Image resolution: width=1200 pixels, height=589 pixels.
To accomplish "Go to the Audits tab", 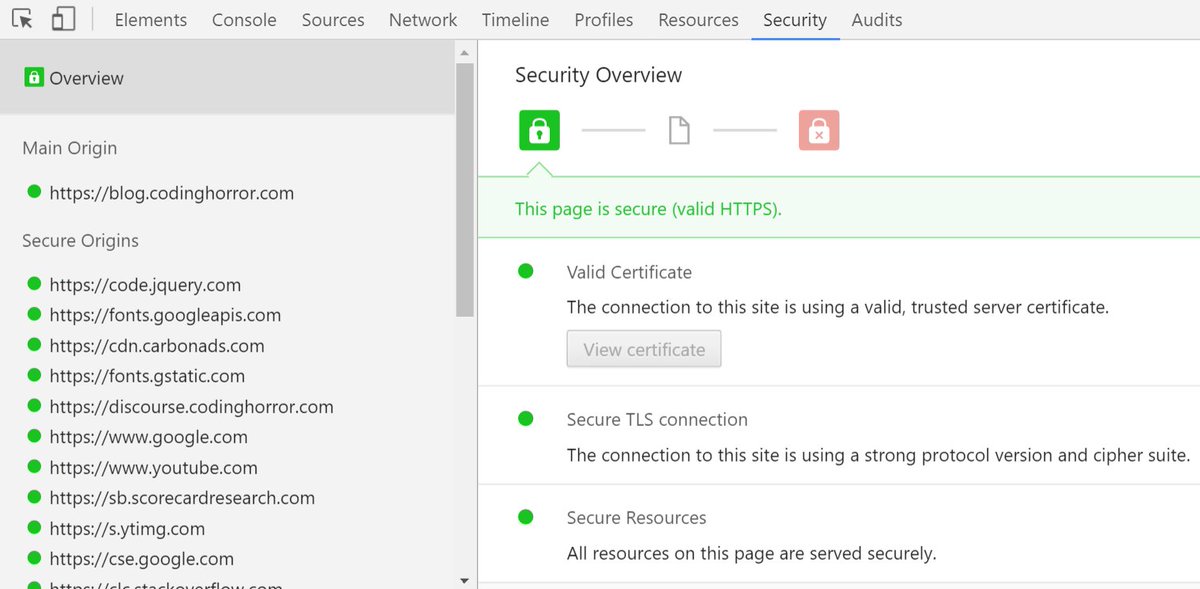I will [877, 20].
